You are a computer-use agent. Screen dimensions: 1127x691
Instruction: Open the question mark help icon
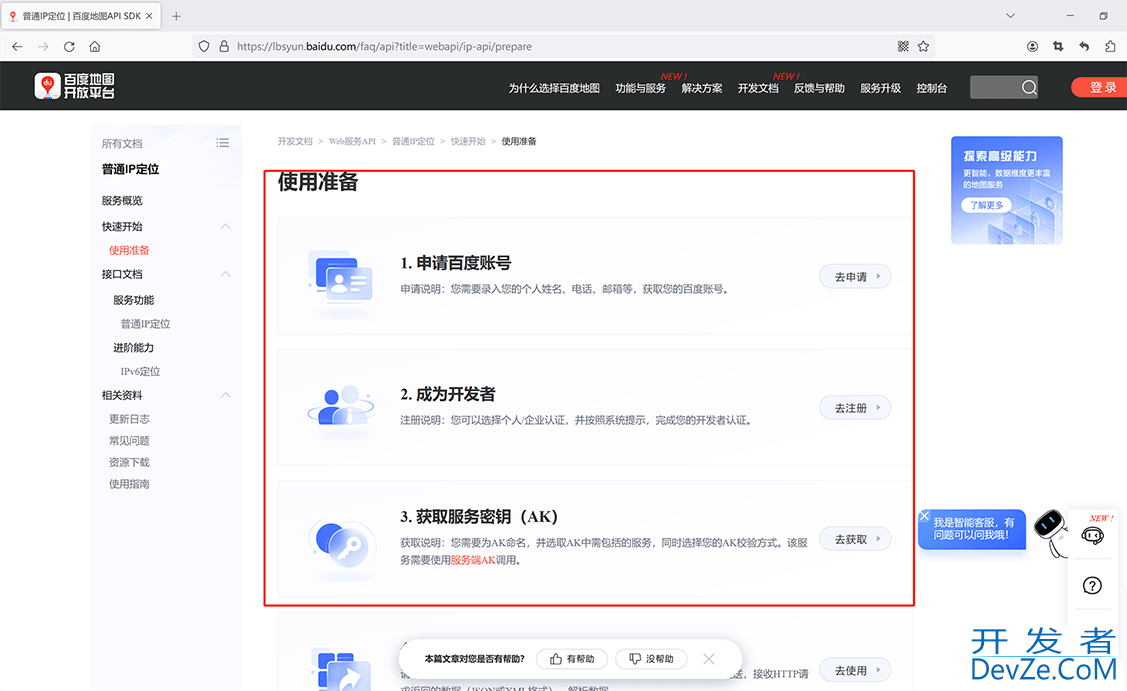[x=1092, y=585]
